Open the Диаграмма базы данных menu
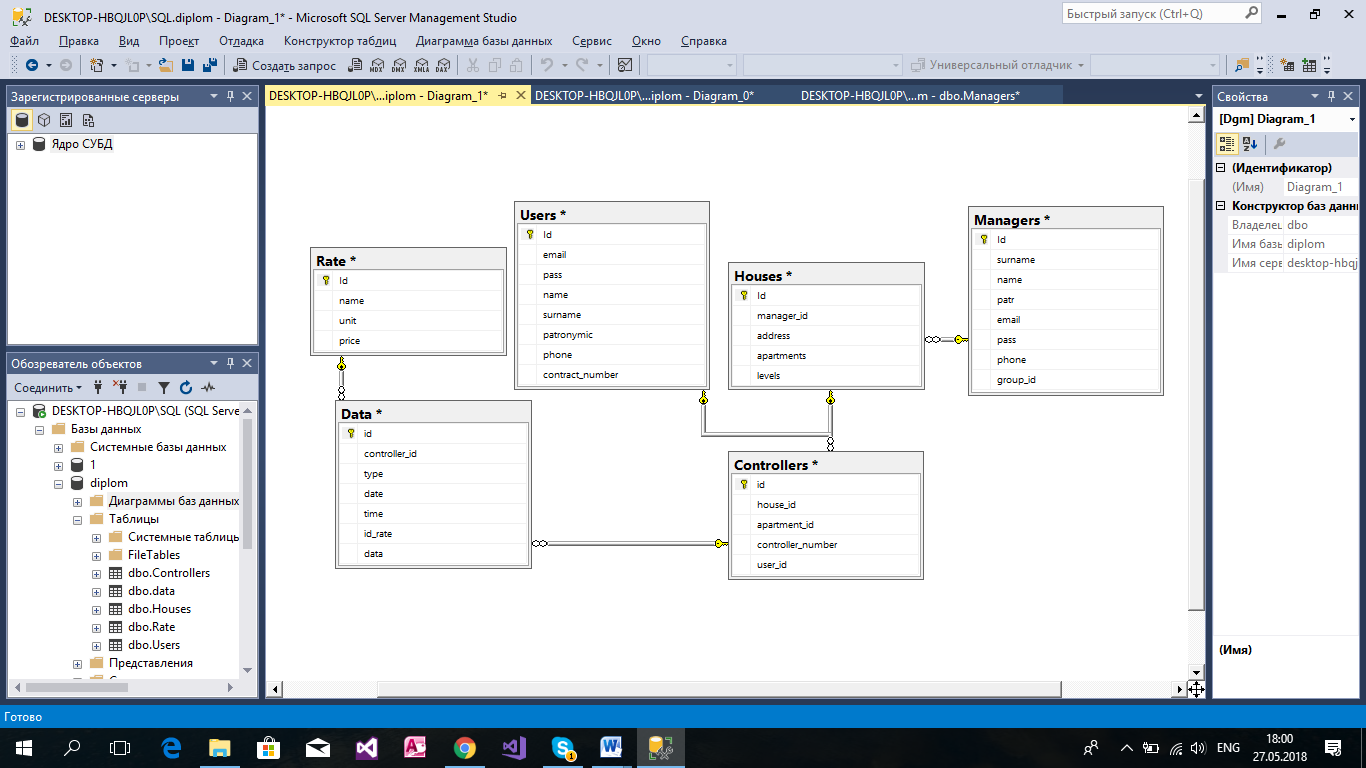The image size is (1366, 768). (484, 41)
